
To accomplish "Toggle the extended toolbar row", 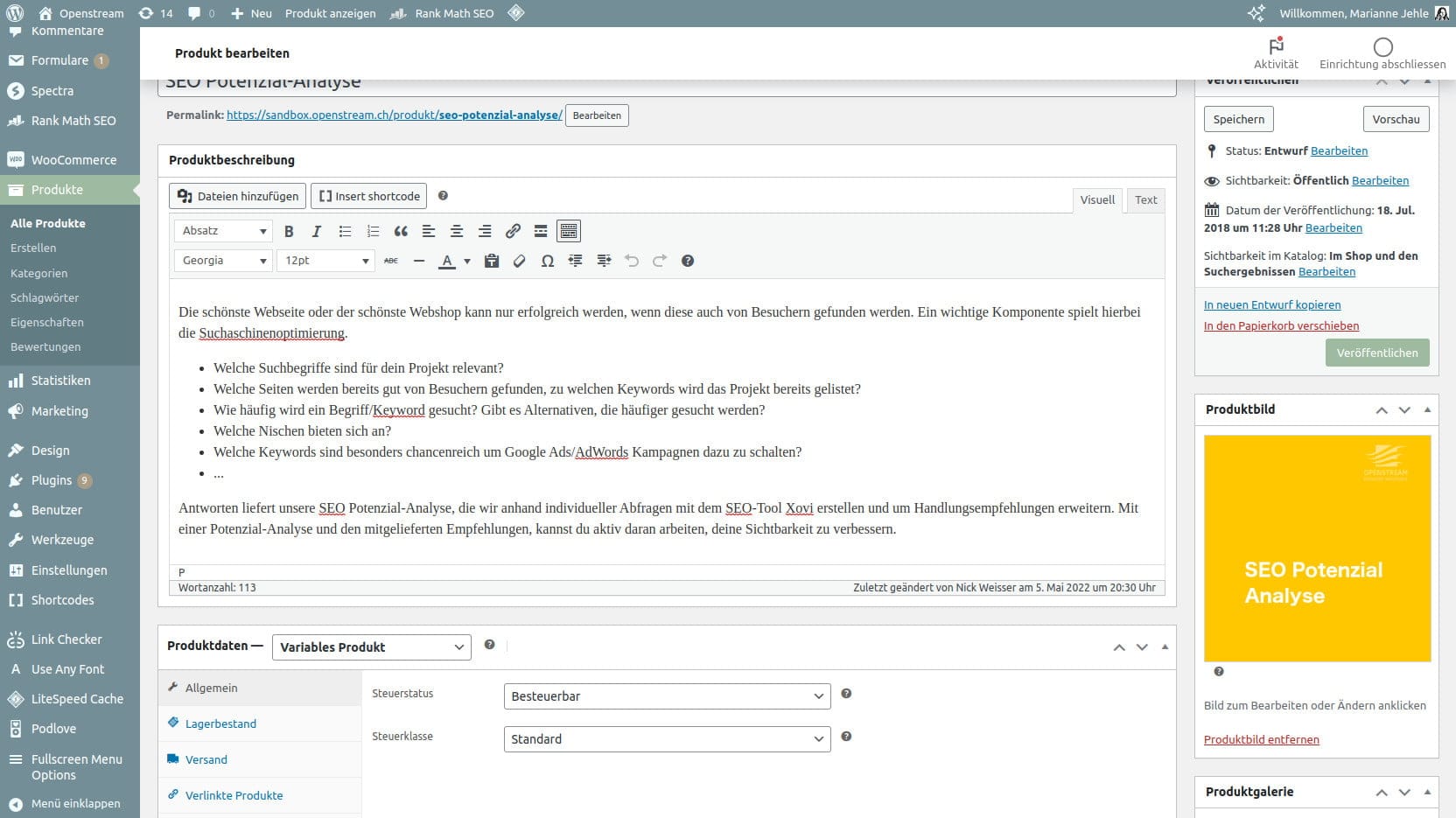I will 569,231.
